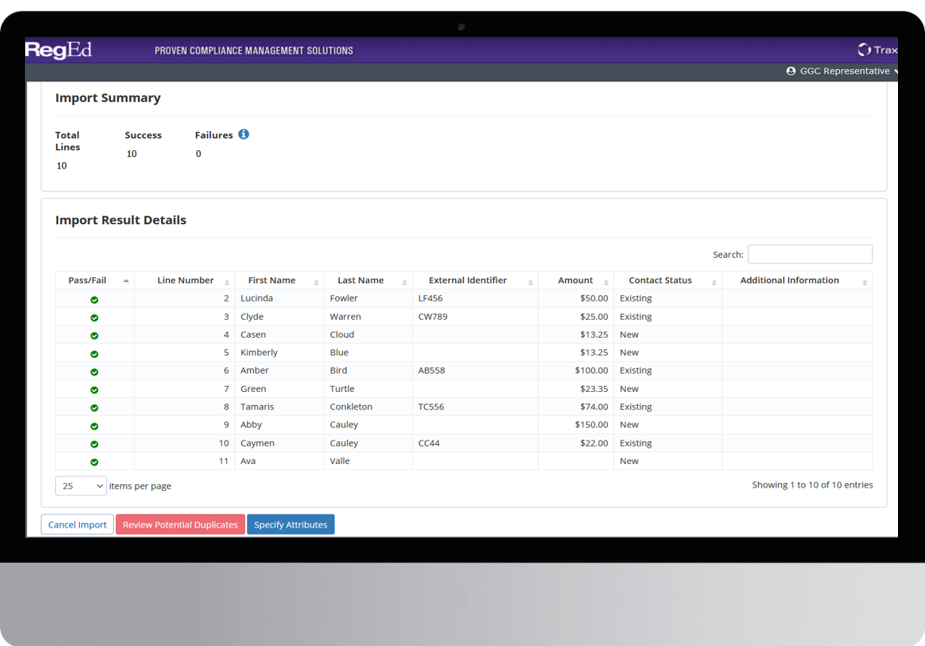Click 'Showing 1 to 10 of 10 entries' text
This screenshot has width=925, height=646.
(x=812, y=484)
